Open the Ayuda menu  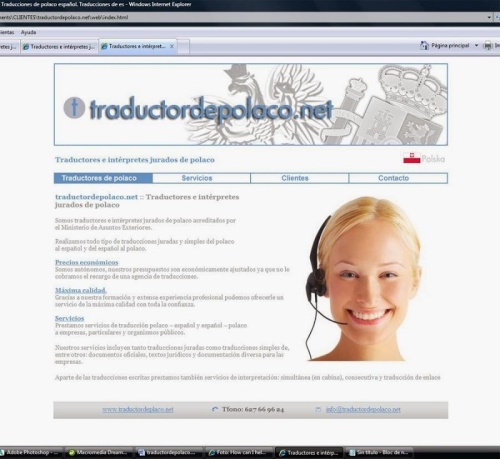tap(28, 32)
